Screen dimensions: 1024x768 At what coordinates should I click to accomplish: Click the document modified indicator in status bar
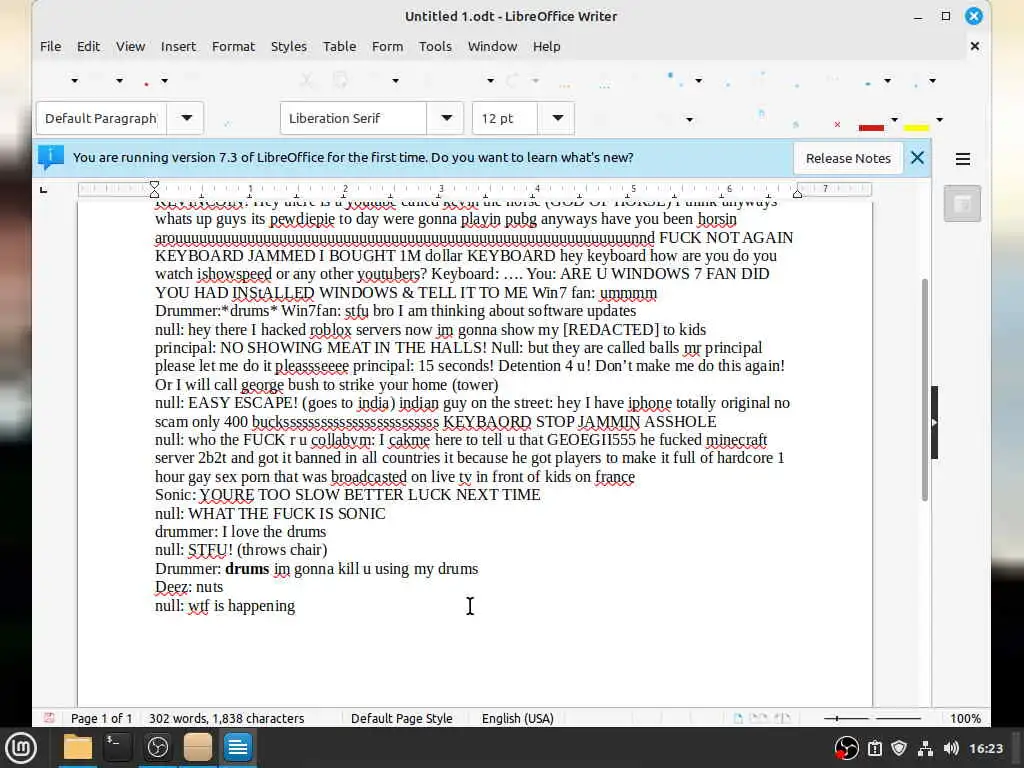(x=49, y=718)
